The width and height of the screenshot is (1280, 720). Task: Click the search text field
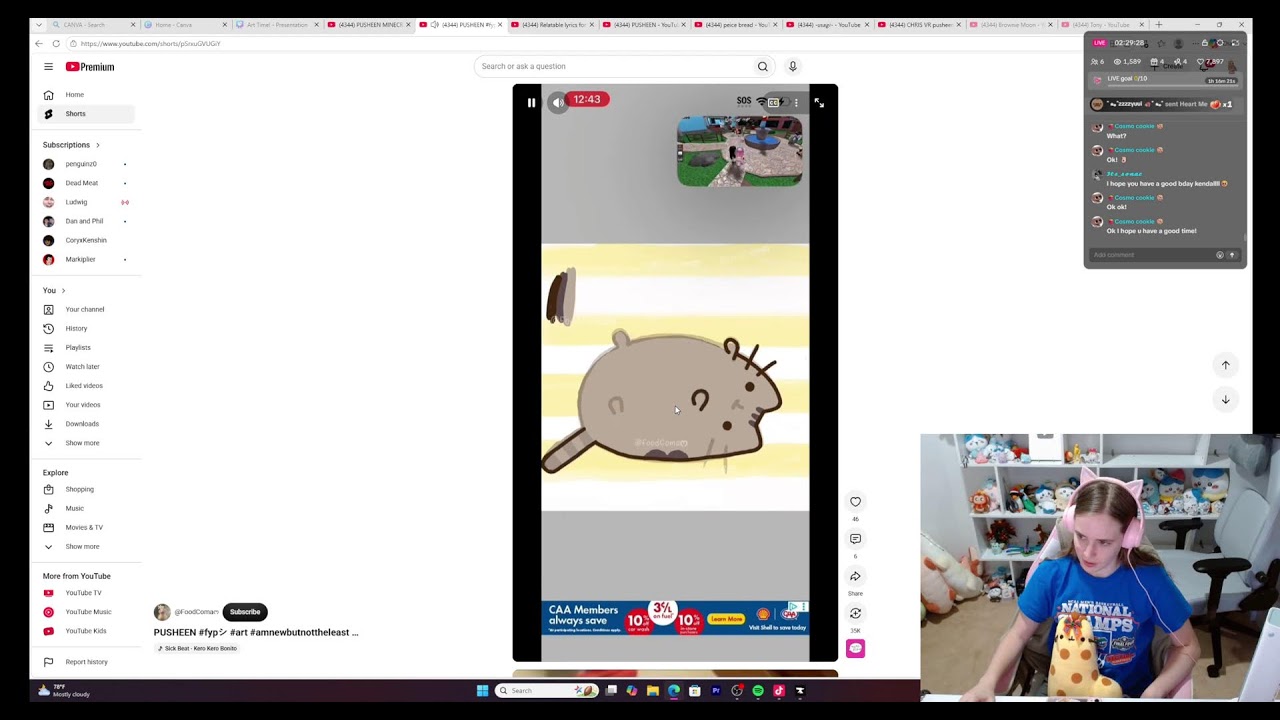point(613,66)
